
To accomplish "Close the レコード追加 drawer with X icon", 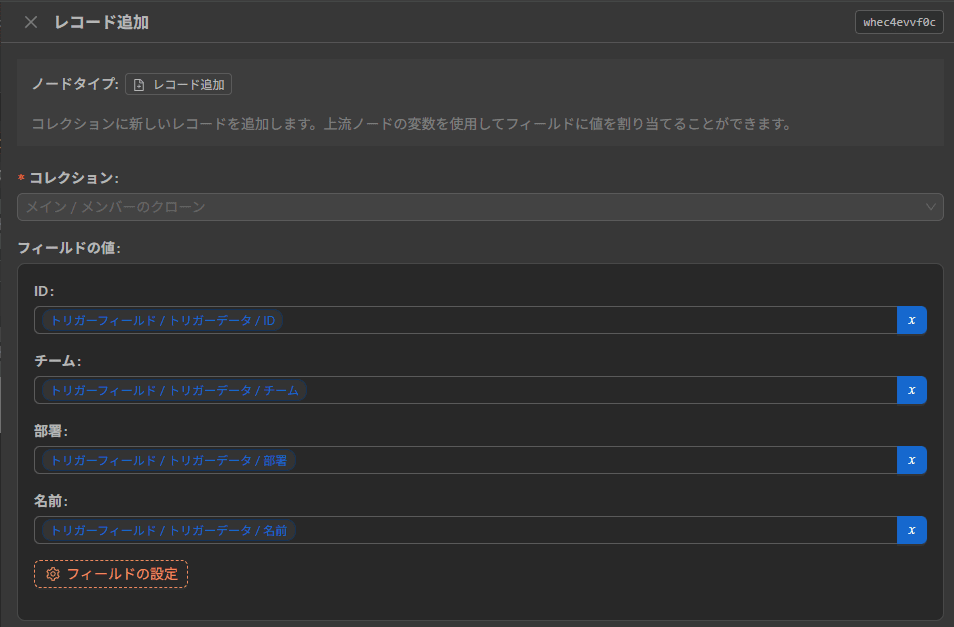I will pos(31,23).
